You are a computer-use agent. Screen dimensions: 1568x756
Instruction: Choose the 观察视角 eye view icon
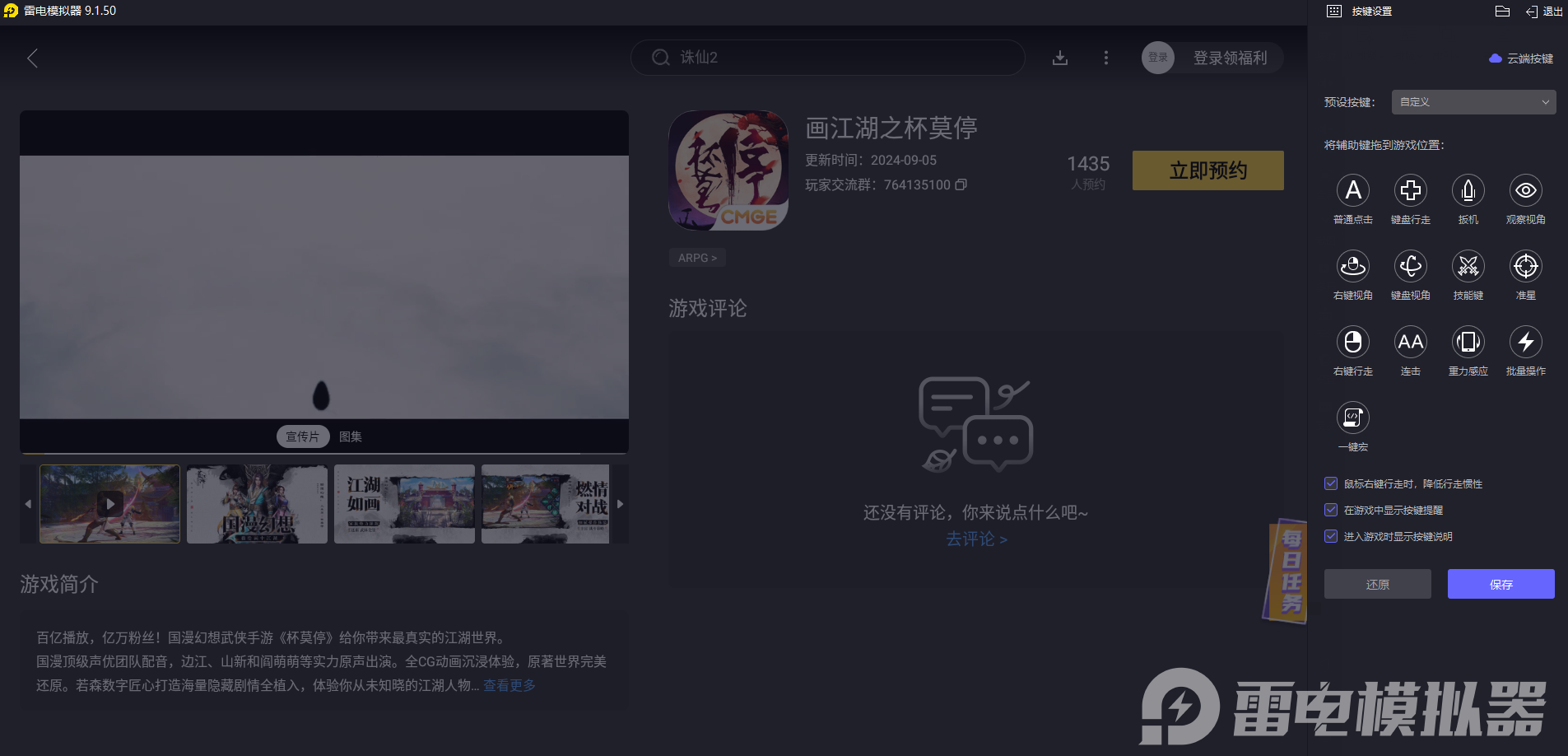pos(1525,191)
